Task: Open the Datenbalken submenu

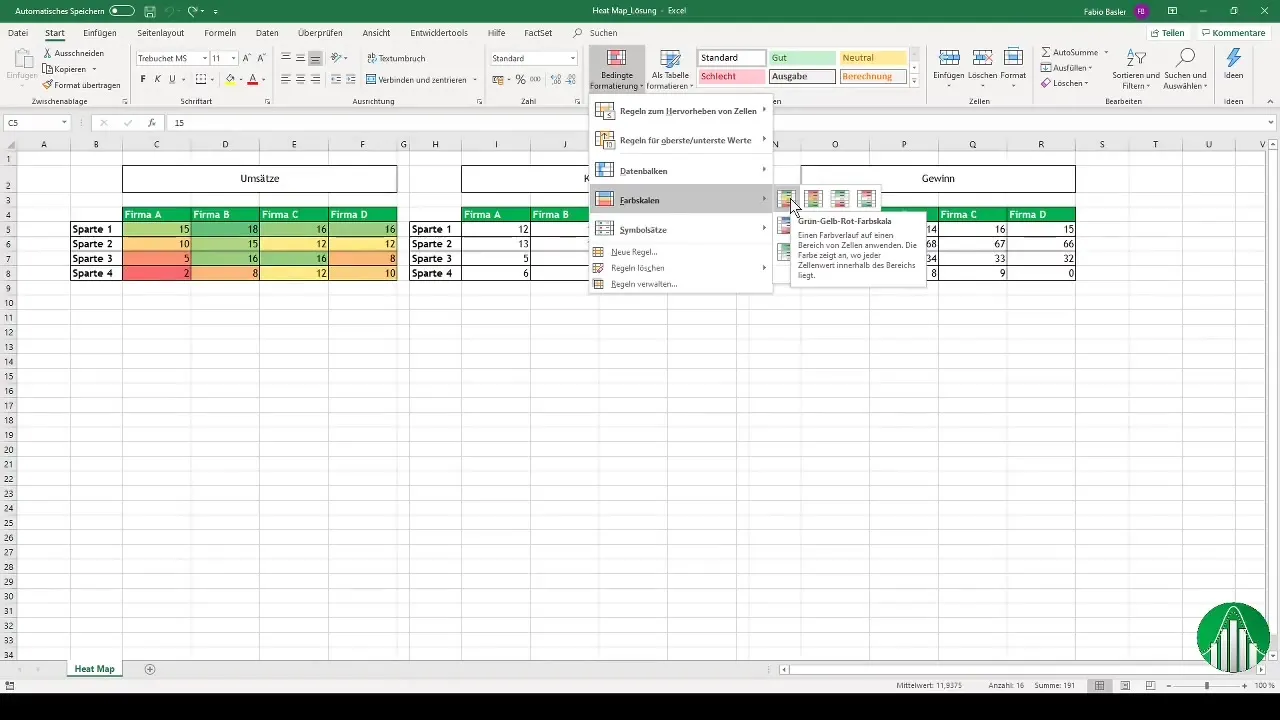Action: pos(680,170)
